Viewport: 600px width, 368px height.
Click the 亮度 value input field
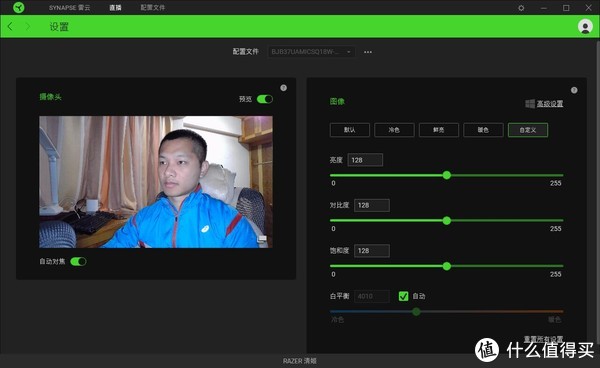365,160
